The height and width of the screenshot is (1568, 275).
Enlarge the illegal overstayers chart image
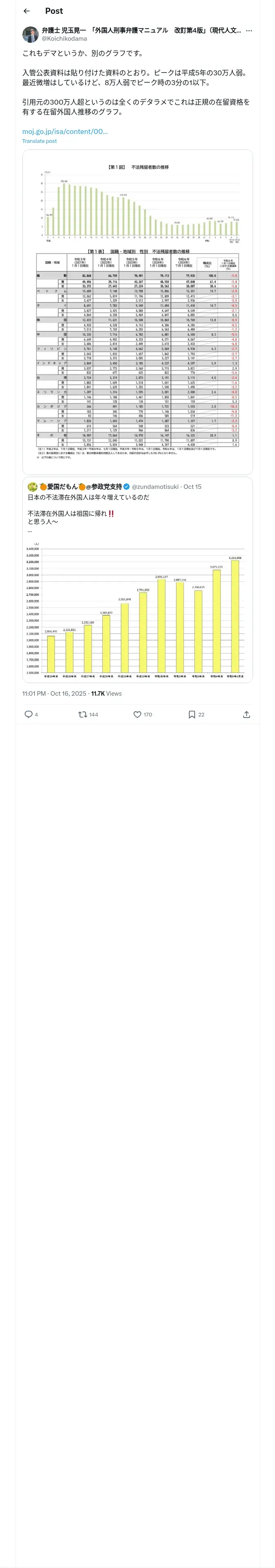point(137,312)
